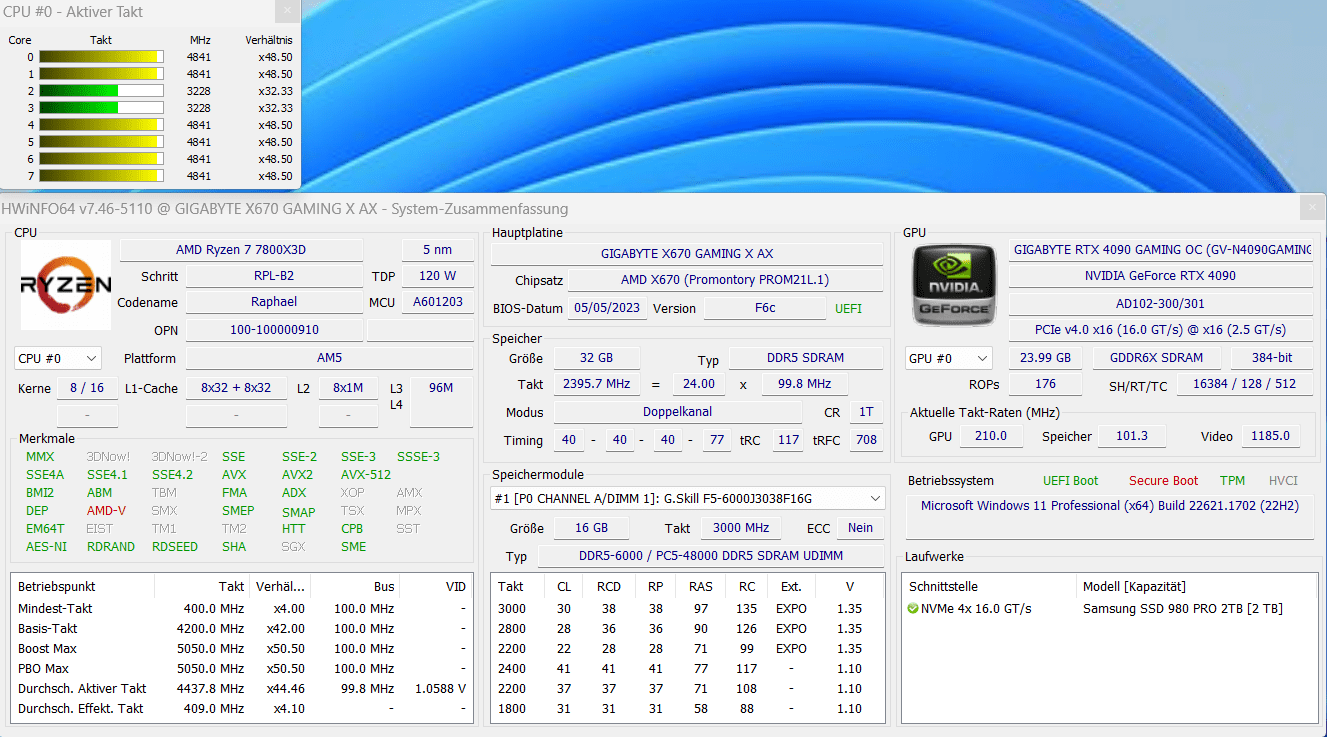Click the green UEFI label next to Version
Screen dimensions: 1327x737
tap(848, 309)
